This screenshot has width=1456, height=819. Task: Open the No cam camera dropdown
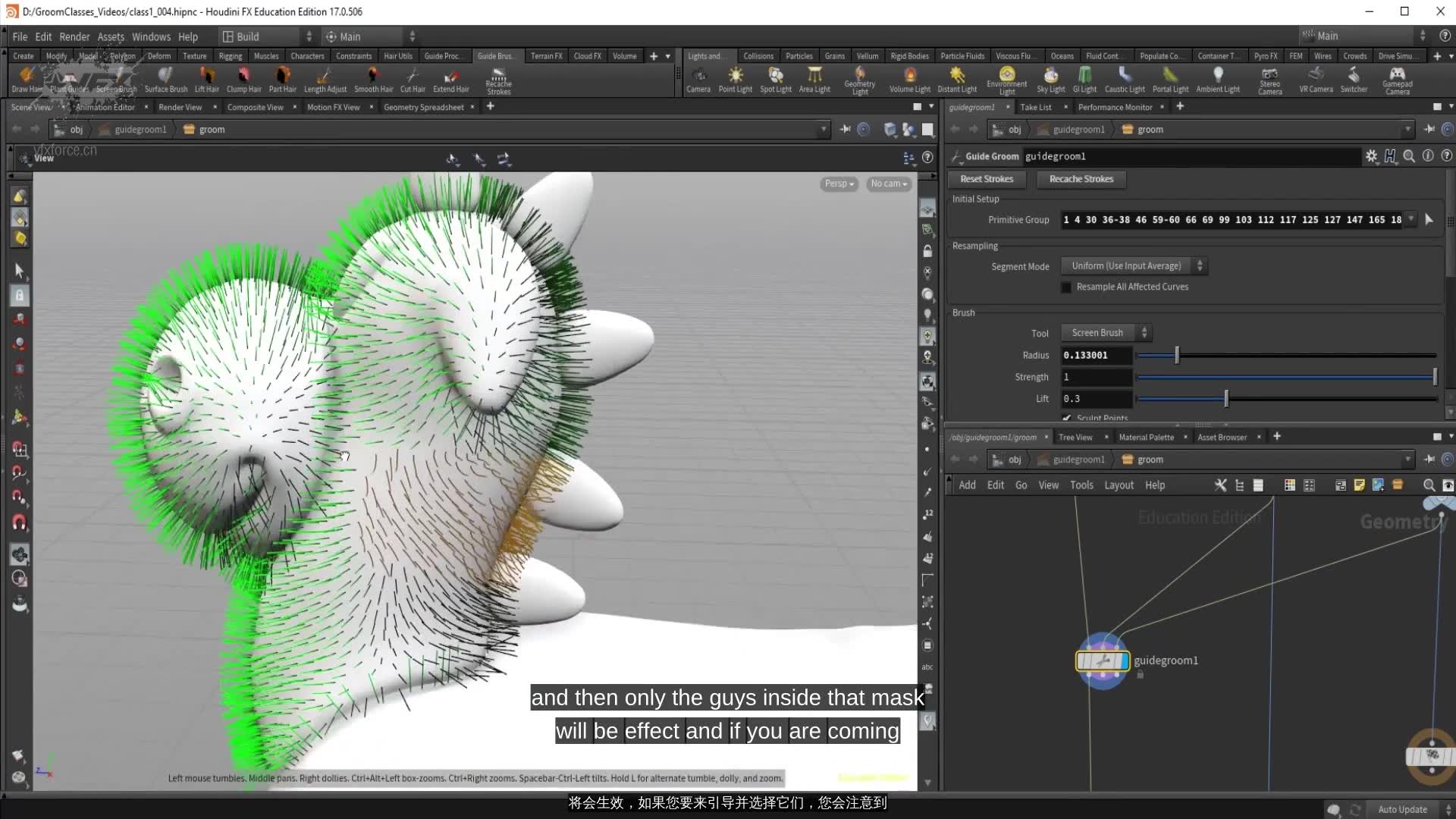click(889, 184)
